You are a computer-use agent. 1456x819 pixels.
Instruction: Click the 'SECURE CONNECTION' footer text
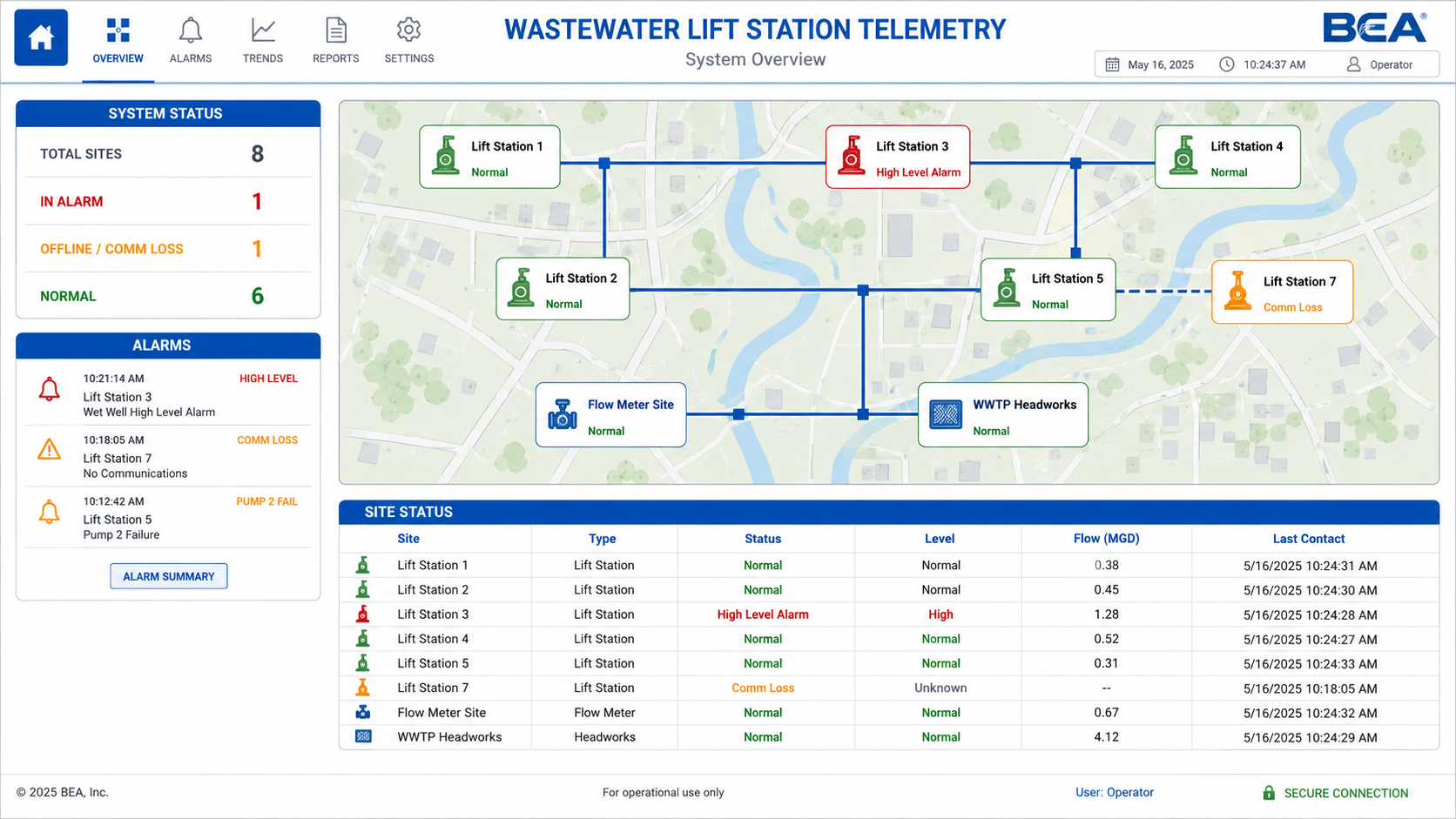pyautogui.click(x=1345, y=793)
